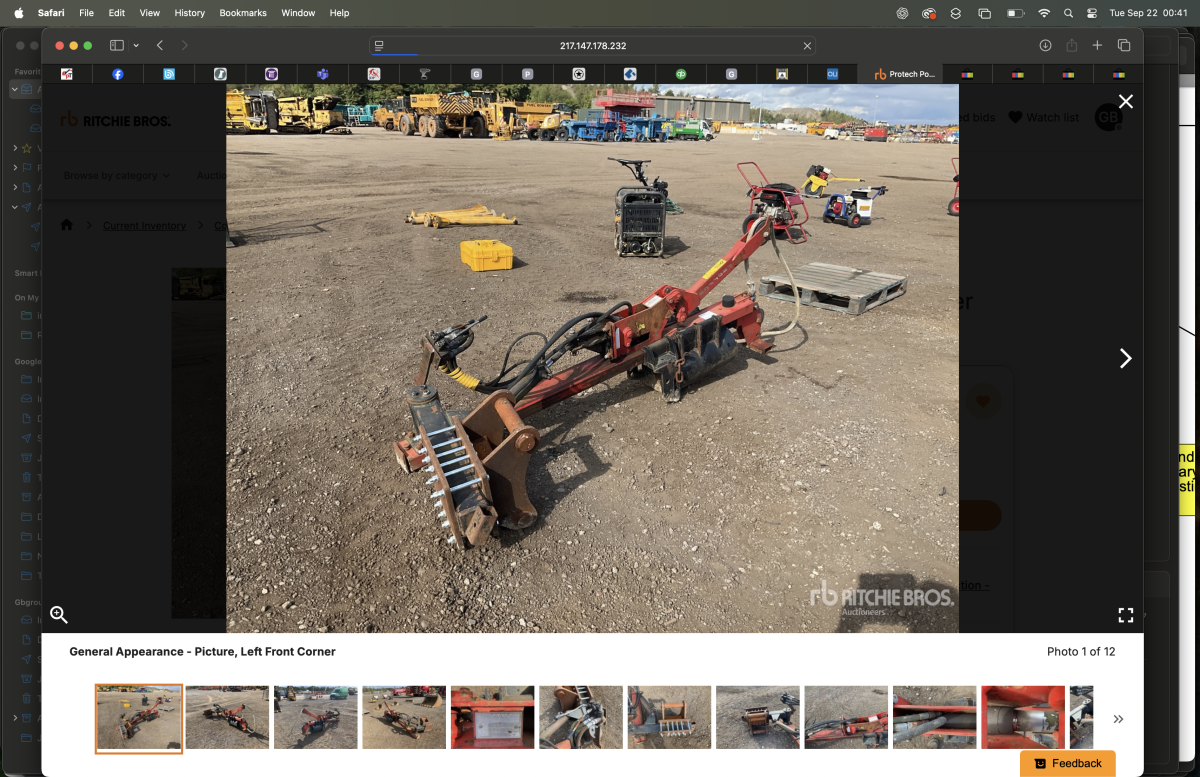The image size is (1200, 777).
Task: Open the Safari History menu
Action: 189,13
